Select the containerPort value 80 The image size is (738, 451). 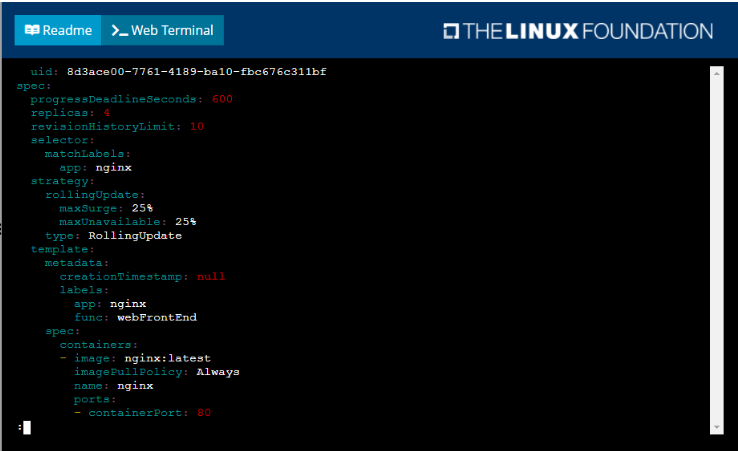(x=204, y=413)
